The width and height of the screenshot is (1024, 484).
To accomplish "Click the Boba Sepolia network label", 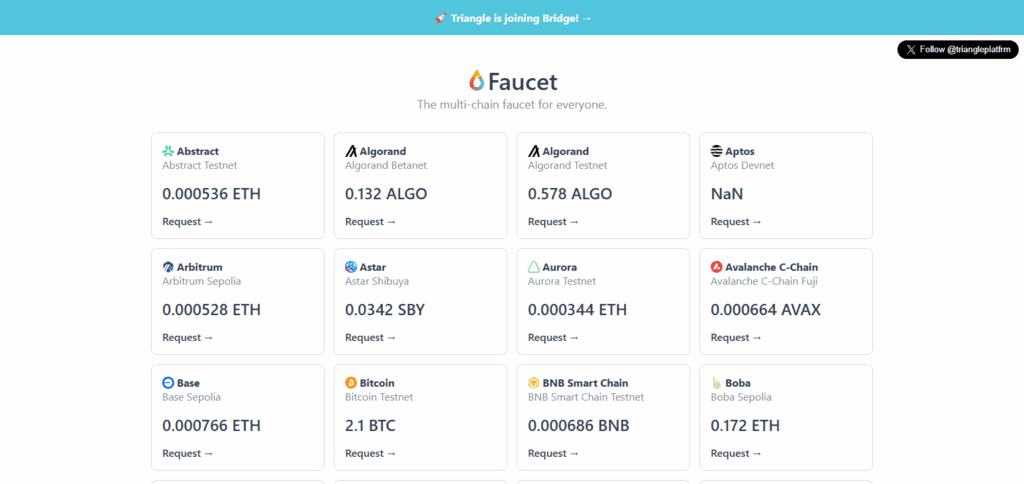I will pos(741,396).
